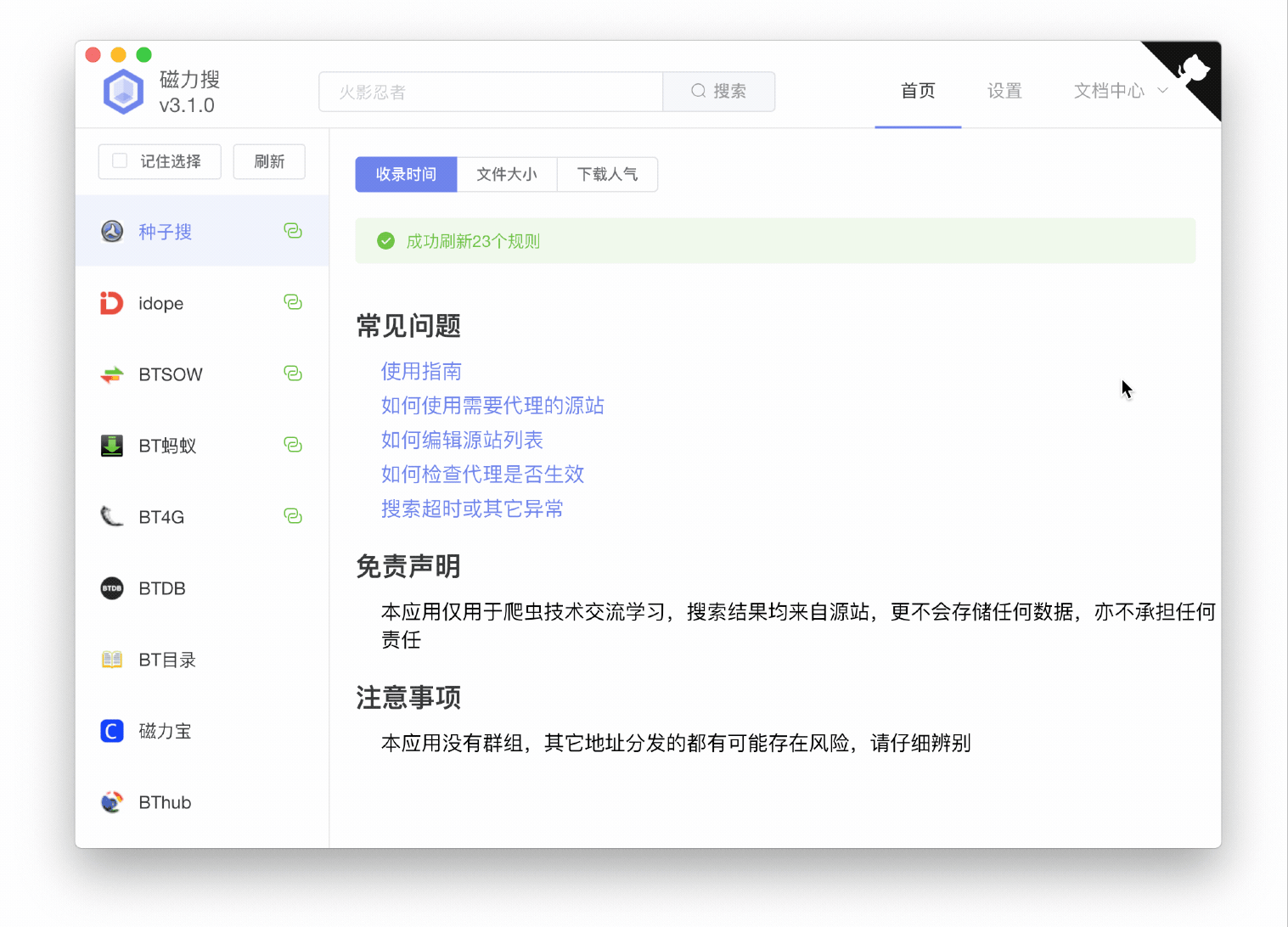1288x927 pixels.
Task: Open the 使用指南 link
Action: 421,371
